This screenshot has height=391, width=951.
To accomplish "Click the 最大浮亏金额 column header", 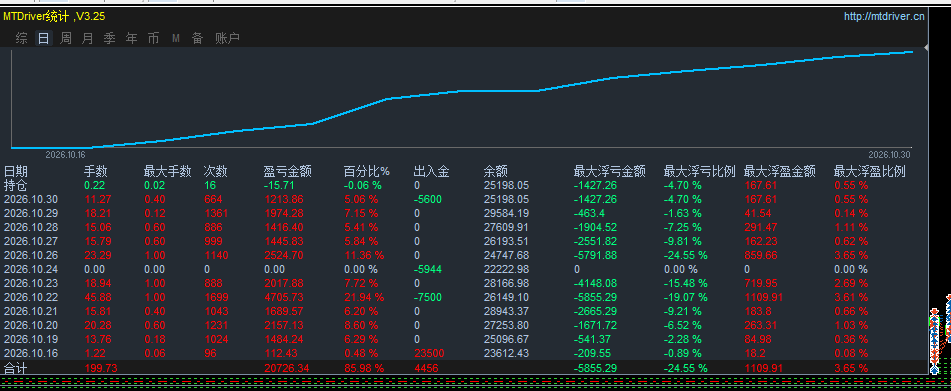I will [x=610, y=172].
